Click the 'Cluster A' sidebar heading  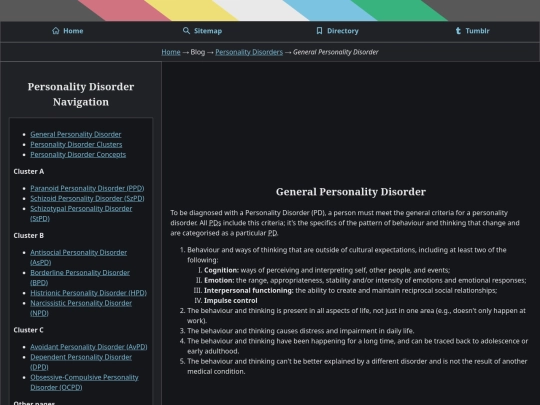pos(29,172)
